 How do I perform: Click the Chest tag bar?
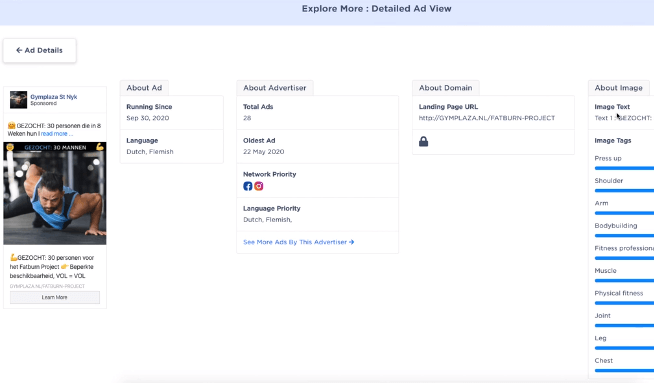(x=624, y=370)
